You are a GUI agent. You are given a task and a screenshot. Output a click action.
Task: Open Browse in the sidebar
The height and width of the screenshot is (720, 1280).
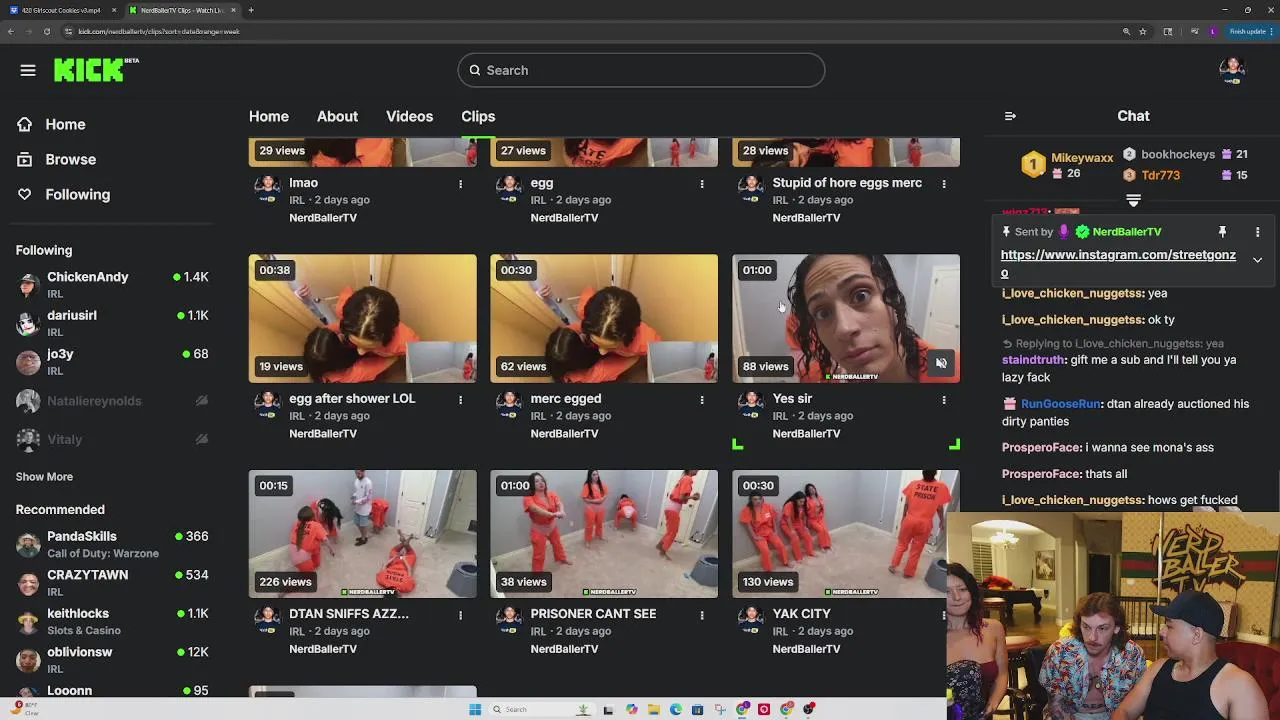pyautogui.click(x=70, y=159)
